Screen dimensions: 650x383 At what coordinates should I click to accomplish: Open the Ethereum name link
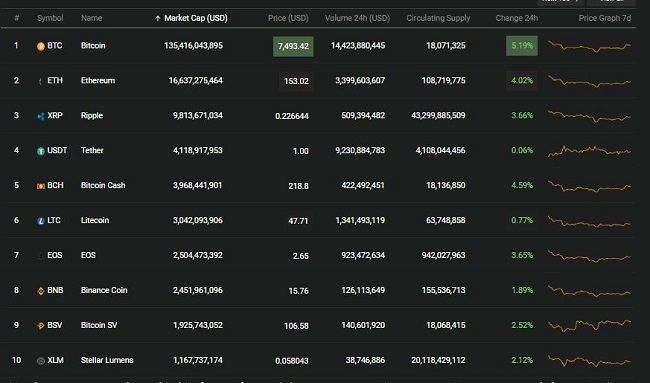tap(98, 80)
